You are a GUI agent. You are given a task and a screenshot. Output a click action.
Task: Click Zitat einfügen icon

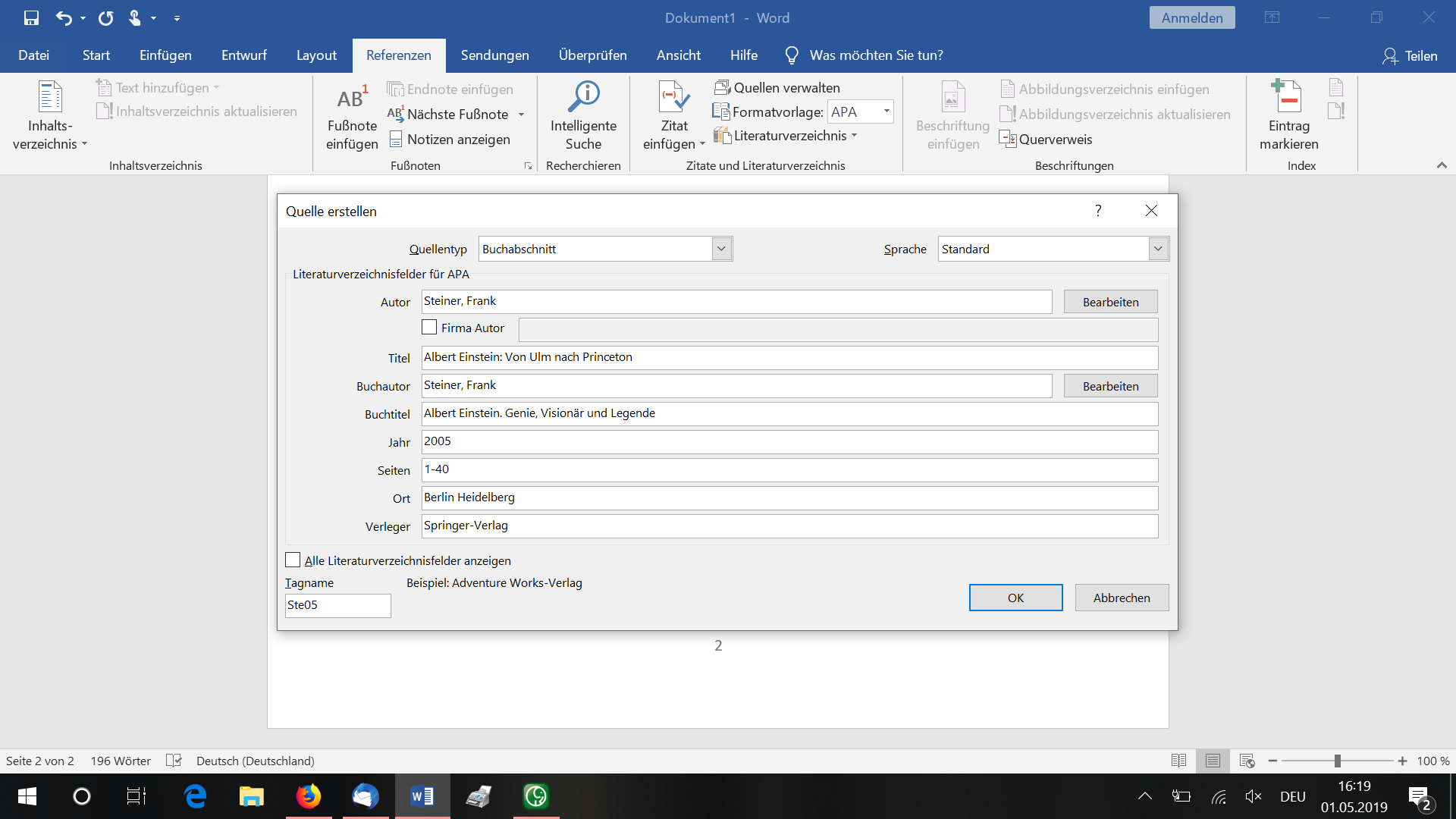click(x=673, y=97)
